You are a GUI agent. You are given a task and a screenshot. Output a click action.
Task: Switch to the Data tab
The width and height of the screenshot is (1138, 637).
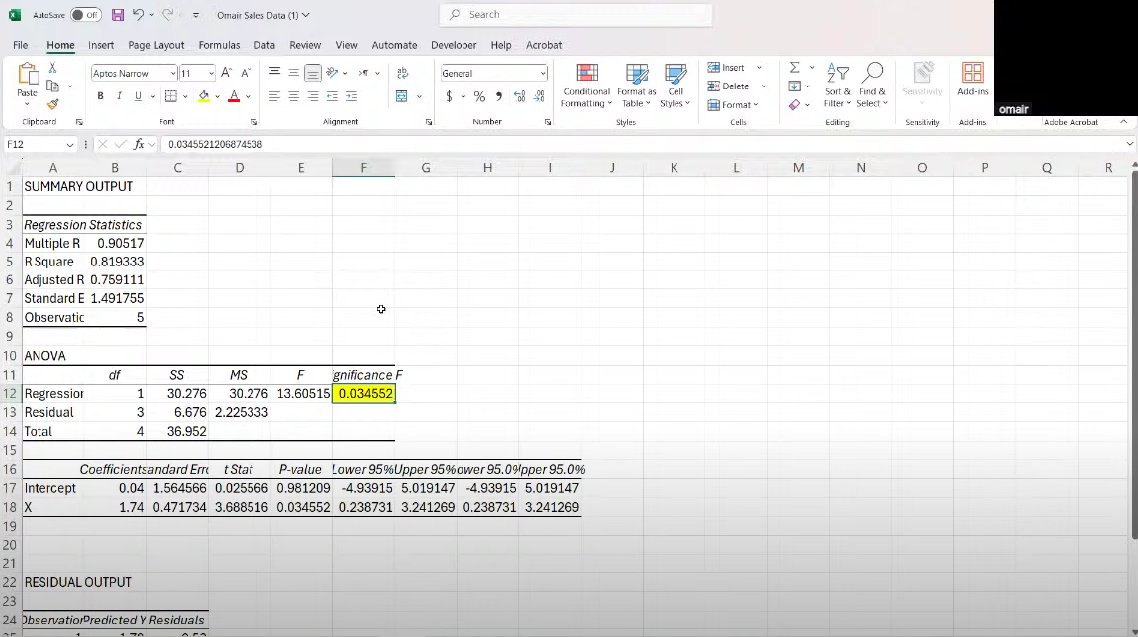(x=264, y=45)
